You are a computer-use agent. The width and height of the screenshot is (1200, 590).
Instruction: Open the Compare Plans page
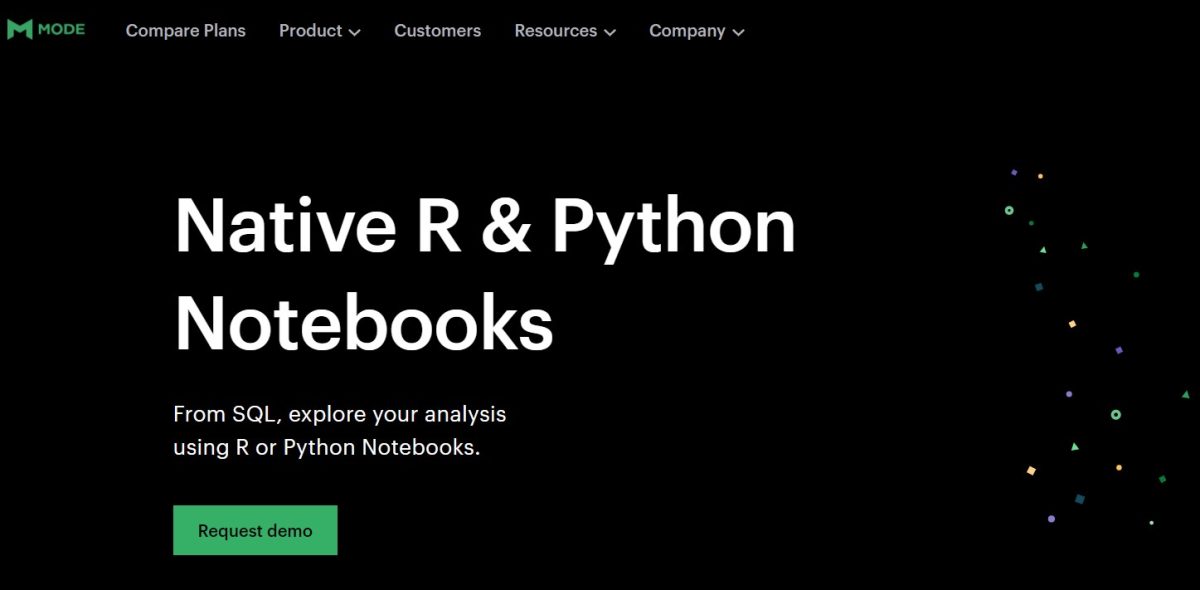click(185, 31)
